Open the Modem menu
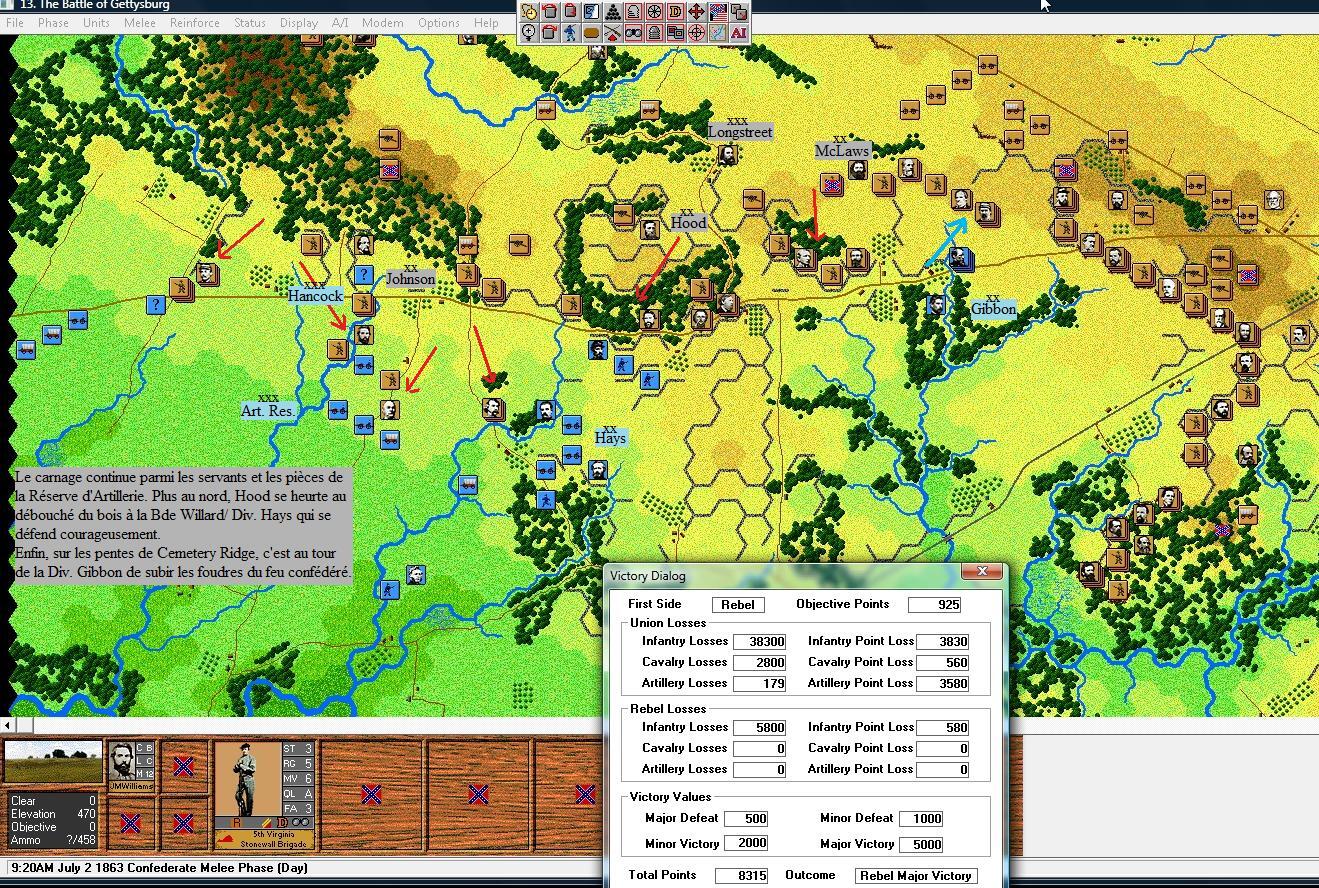The width and height of the screenshot is (1319, 888). click(x=383, y=23)
